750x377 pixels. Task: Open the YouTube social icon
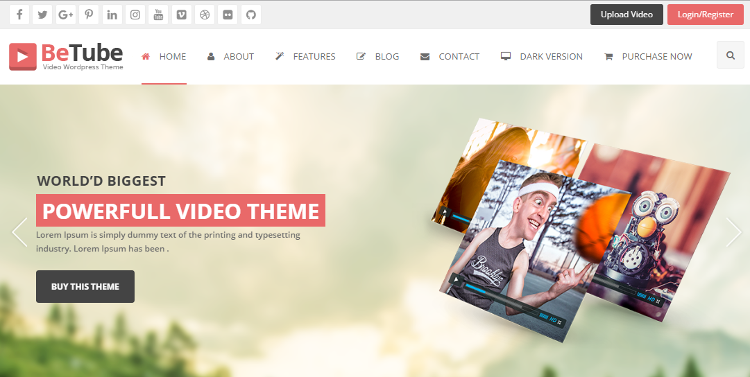[158, 15]
